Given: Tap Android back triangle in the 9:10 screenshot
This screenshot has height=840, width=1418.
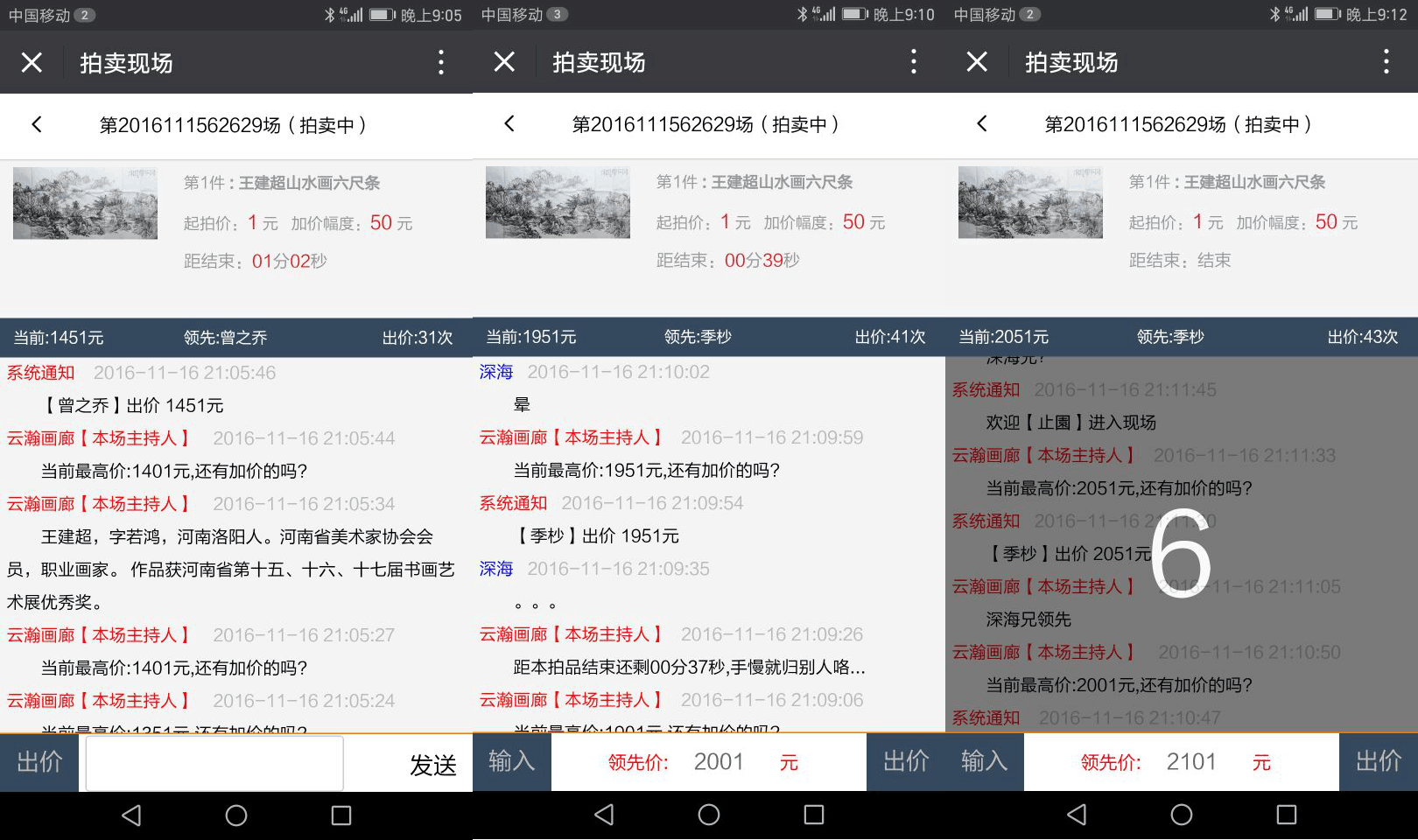Looking at the screenshot, I should [604, 815].
